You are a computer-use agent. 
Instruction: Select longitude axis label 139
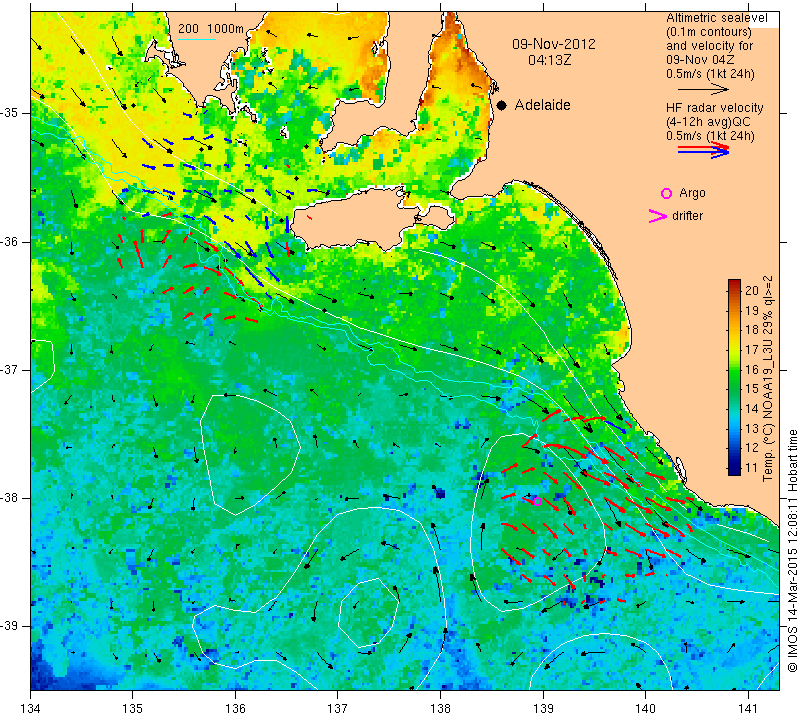543,709
